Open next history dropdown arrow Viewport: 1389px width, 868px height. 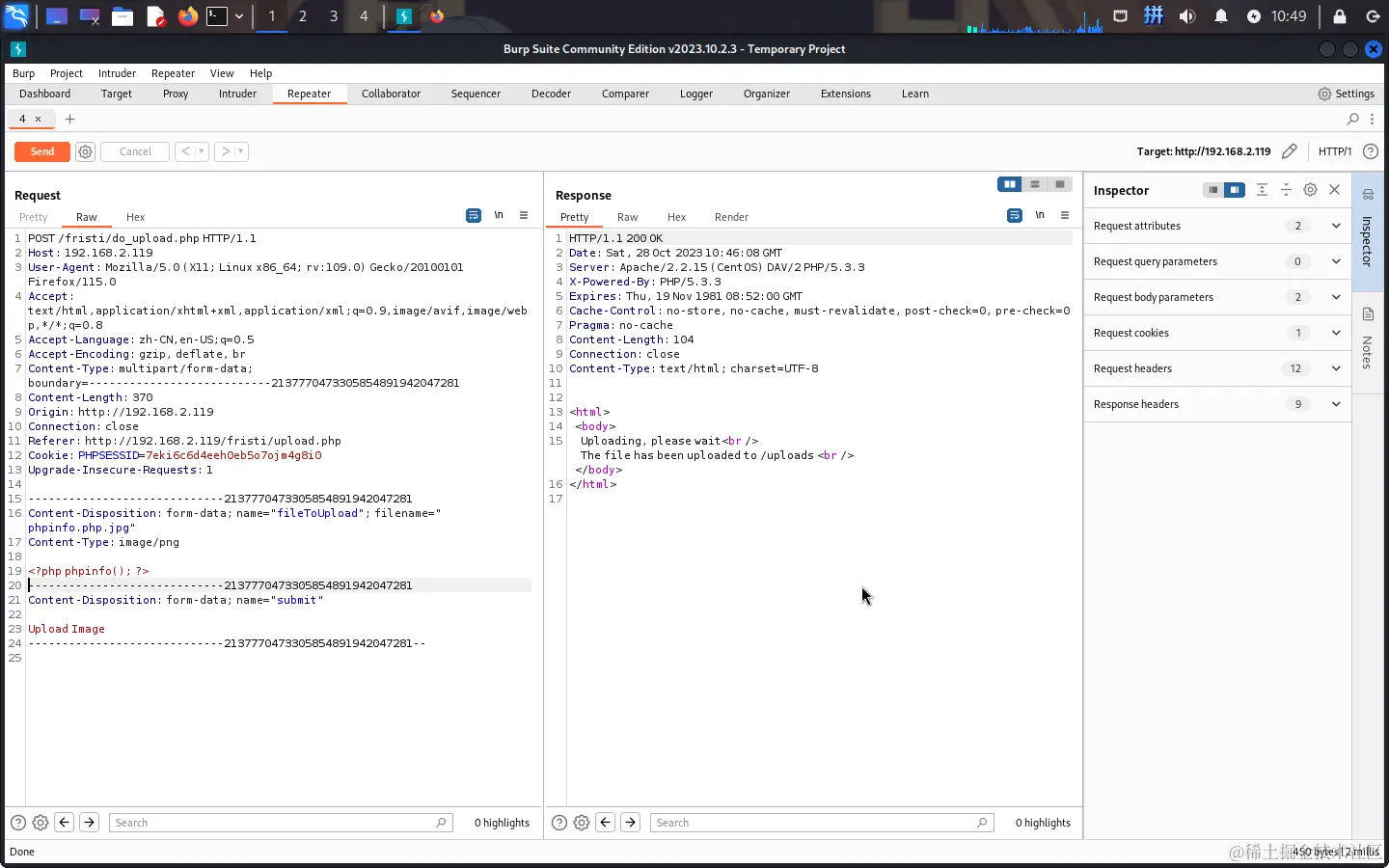click(241, 151)
